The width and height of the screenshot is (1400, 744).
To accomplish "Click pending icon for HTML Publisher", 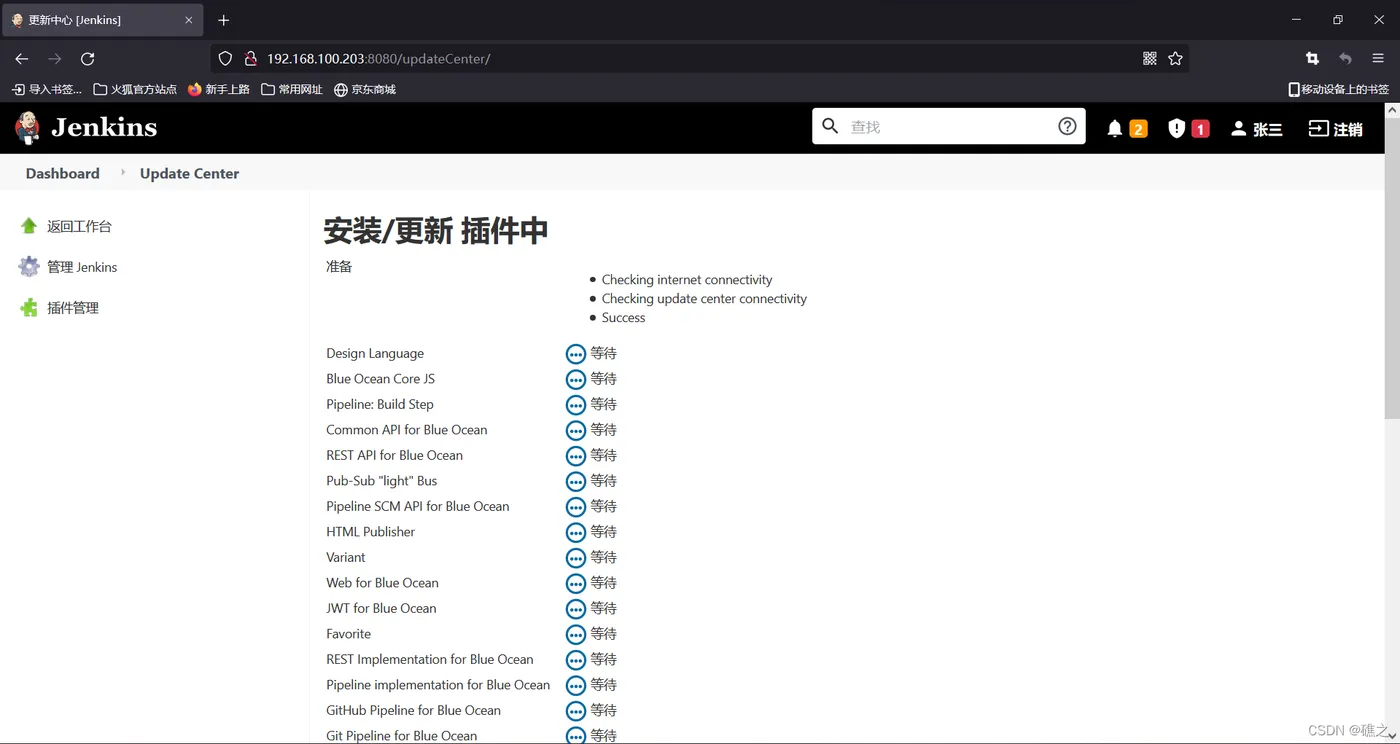I will tap(576, 532).
